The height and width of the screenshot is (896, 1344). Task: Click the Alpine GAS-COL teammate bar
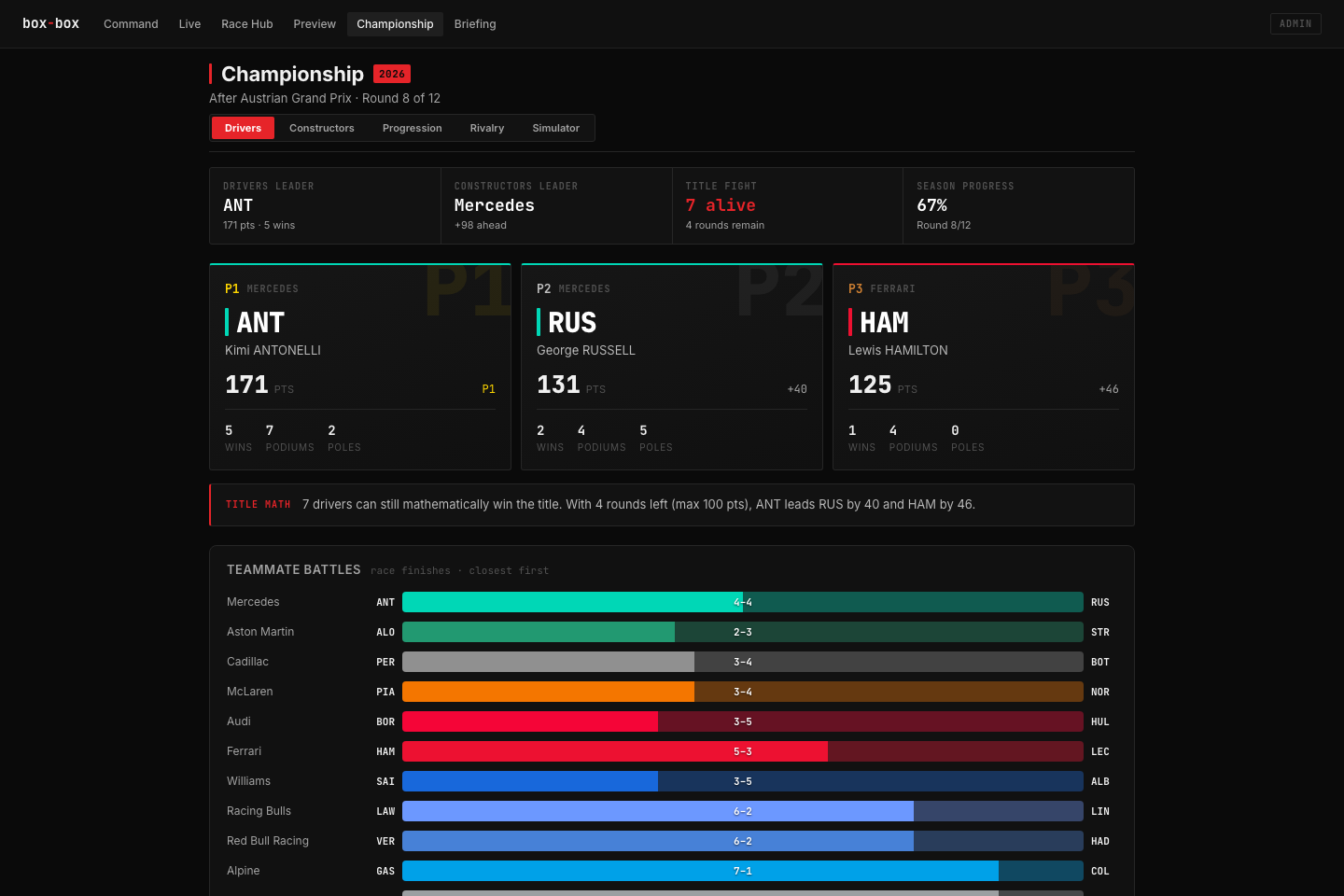point(743,871)
